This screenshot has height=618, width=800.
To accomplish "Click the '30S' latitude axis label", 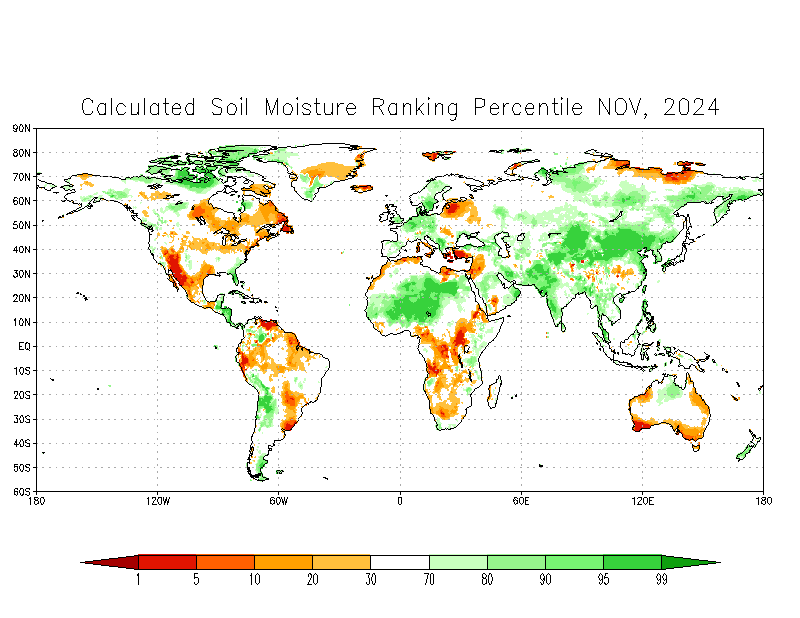I will 22,419.
